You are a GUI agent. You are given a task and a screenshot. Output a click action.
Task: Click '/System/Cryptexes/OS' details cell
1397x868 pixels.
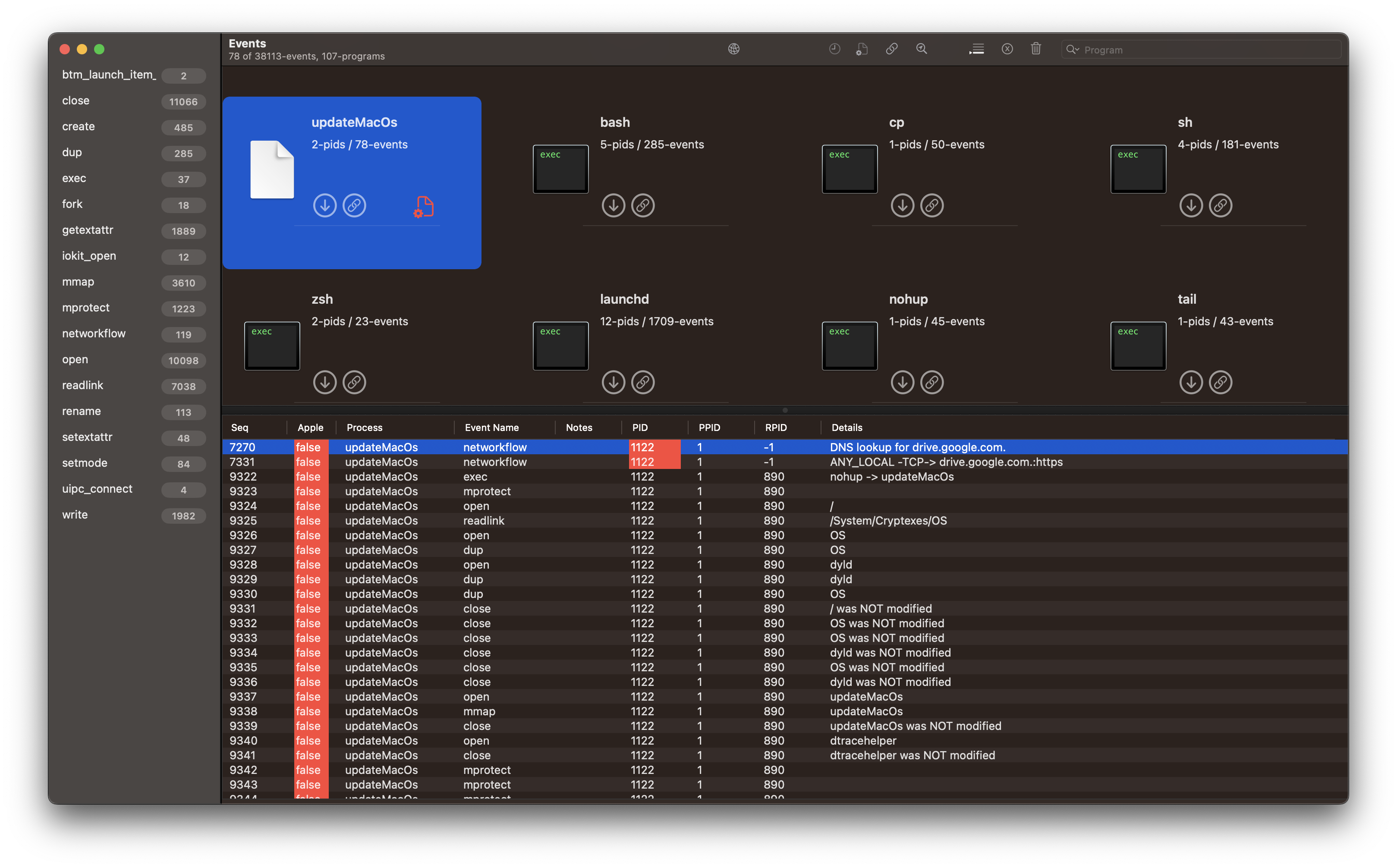(888, 521)
